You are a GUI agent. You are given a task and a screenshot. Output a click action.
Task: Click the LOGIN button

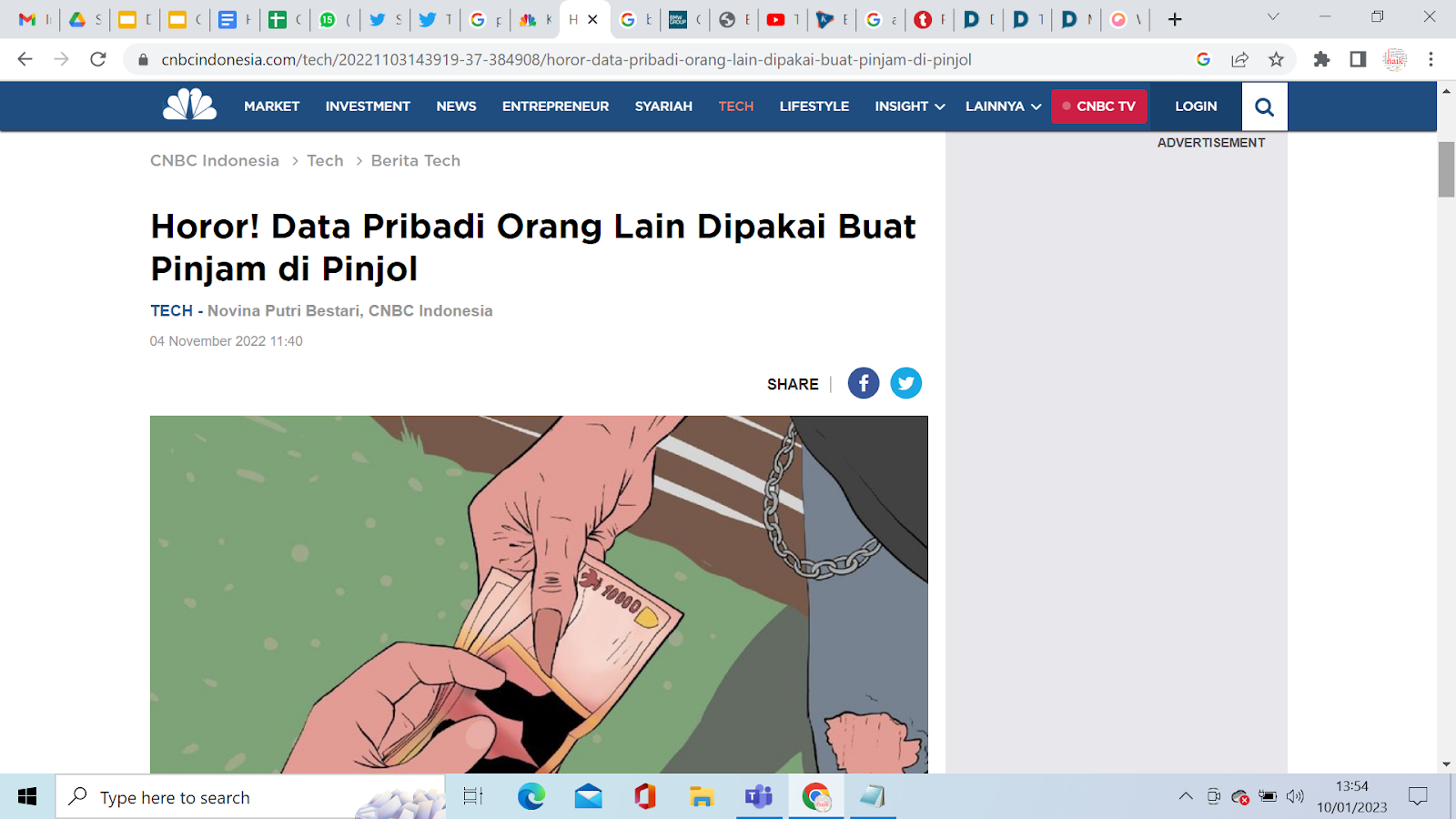1195,106
